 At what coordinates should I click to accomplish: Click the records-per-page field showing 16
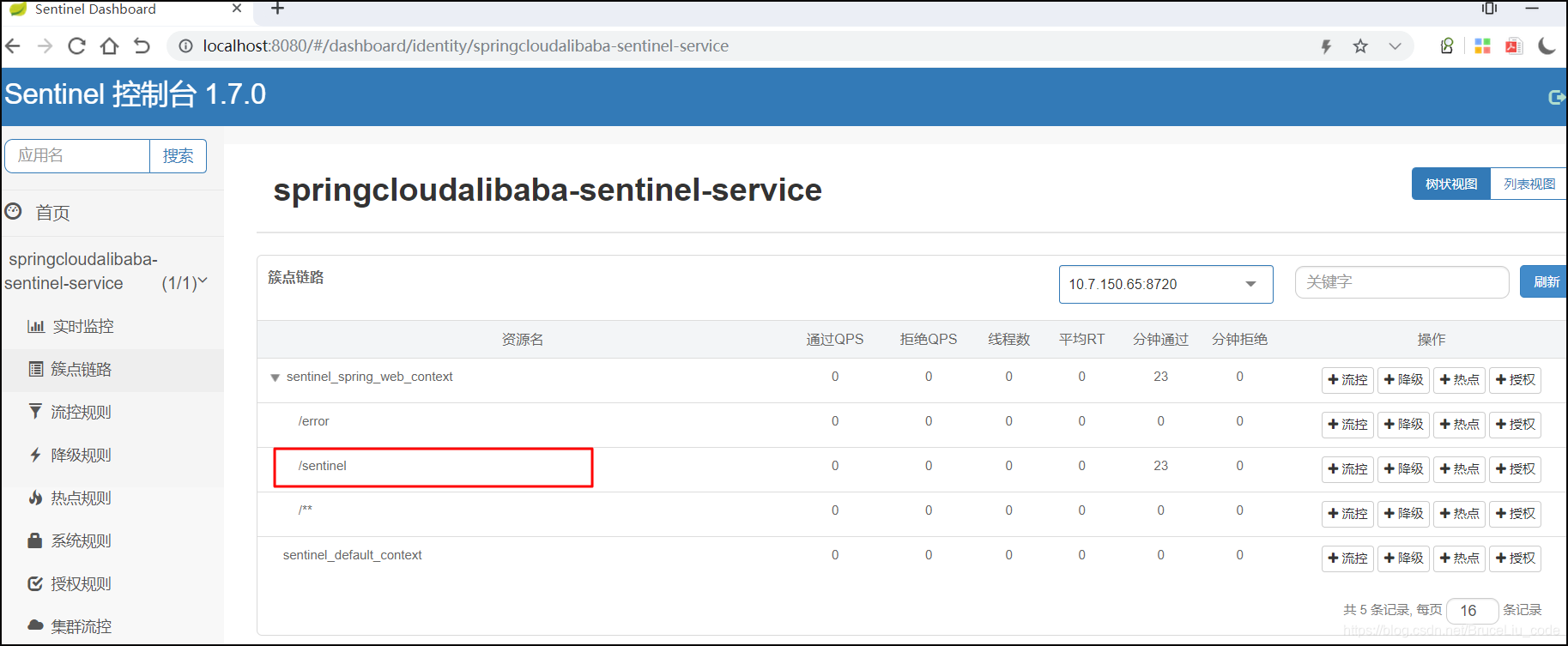pos(1472,611)
